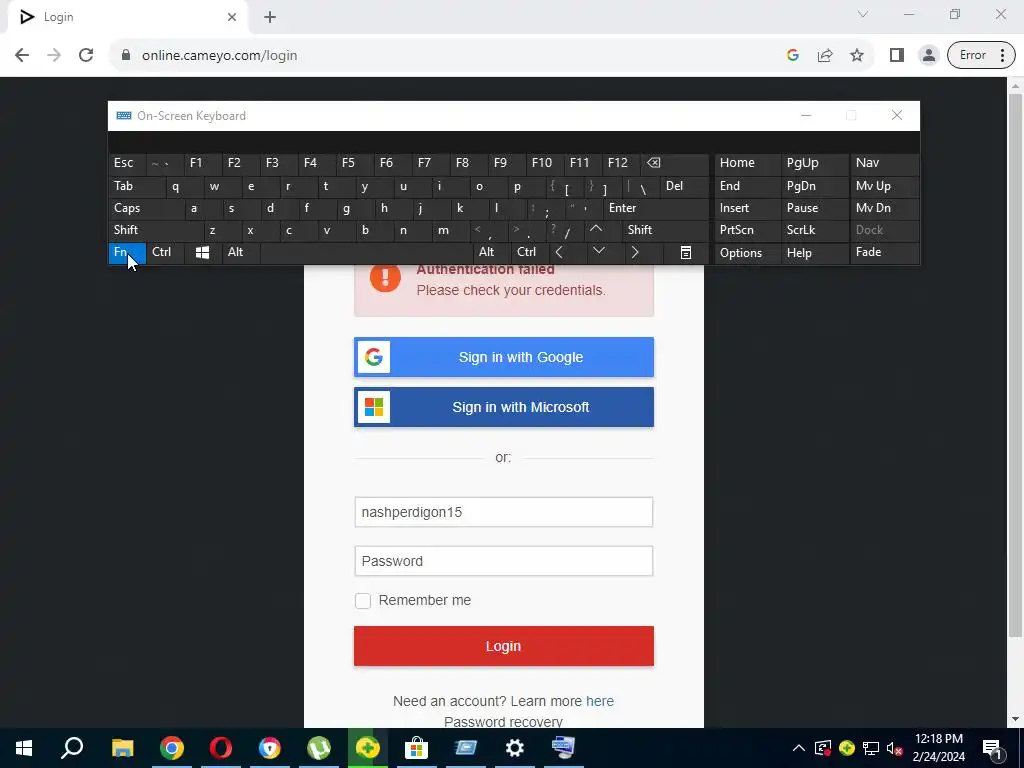Tap the PgDn key on On-Screen Keyboard

(x=814, y=186)
